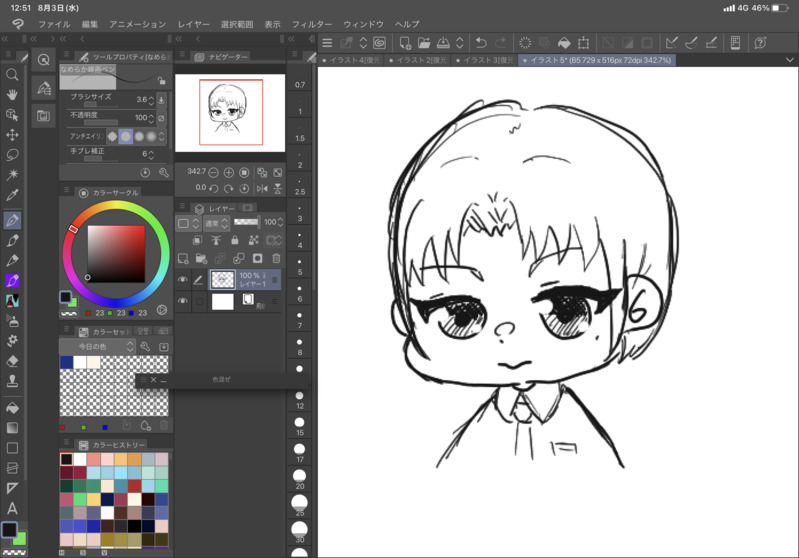Toggle lock layer icon
This screenshot has width=799, height=558.
234,240
